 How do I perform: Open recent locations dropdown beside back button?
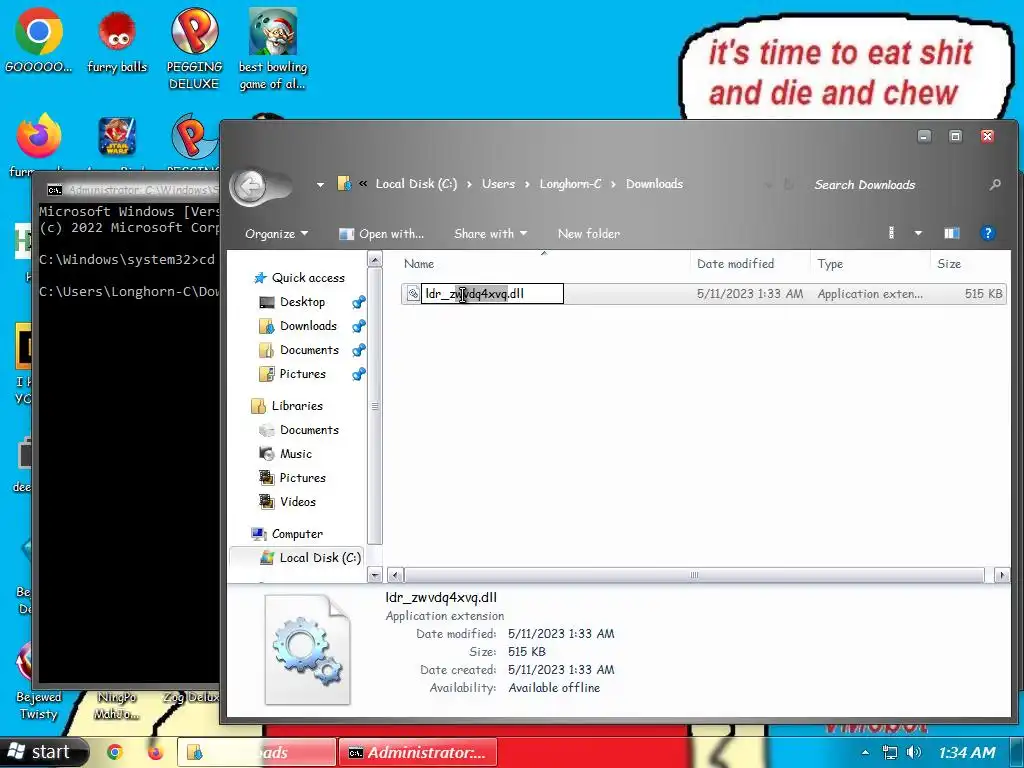tap(320, 185)
